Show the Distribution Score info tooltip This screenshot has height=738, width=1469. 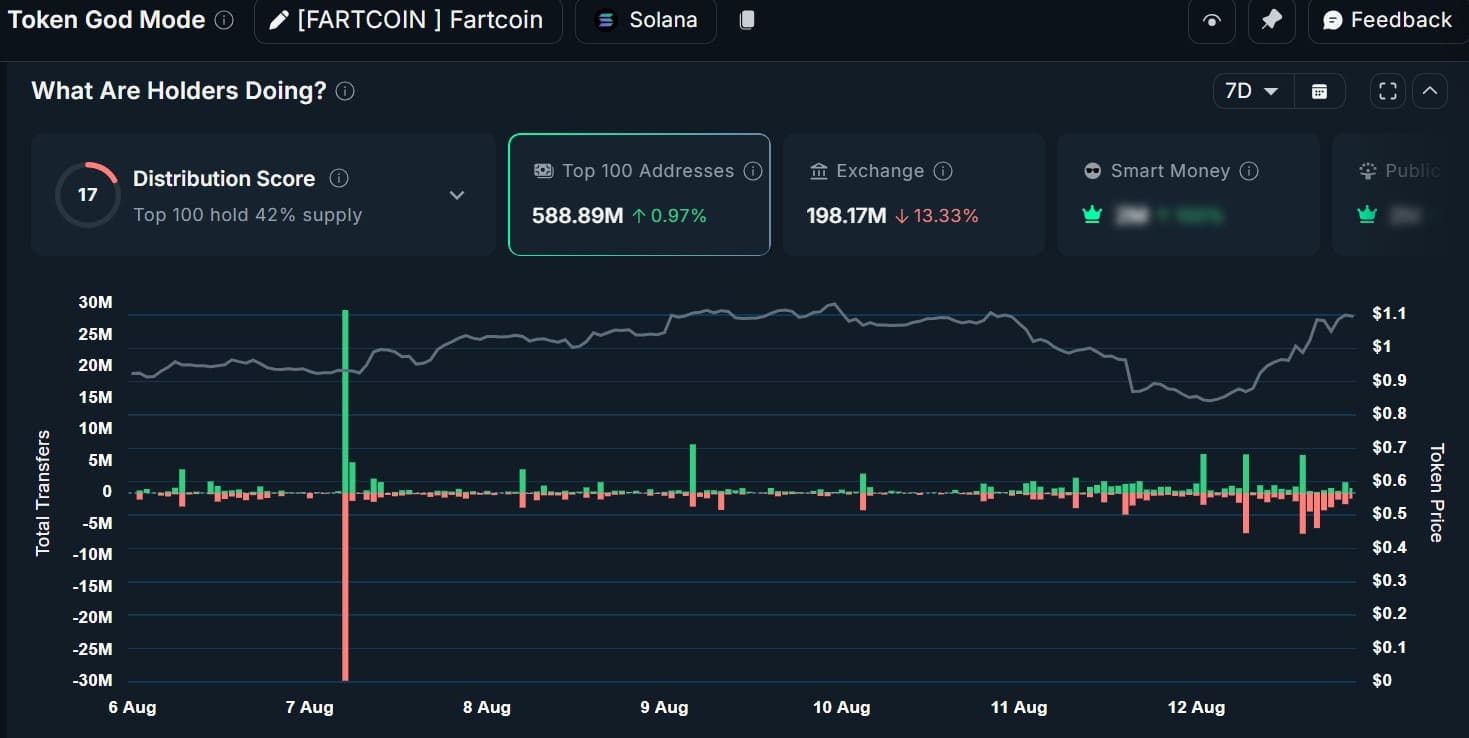click(338, 179)
